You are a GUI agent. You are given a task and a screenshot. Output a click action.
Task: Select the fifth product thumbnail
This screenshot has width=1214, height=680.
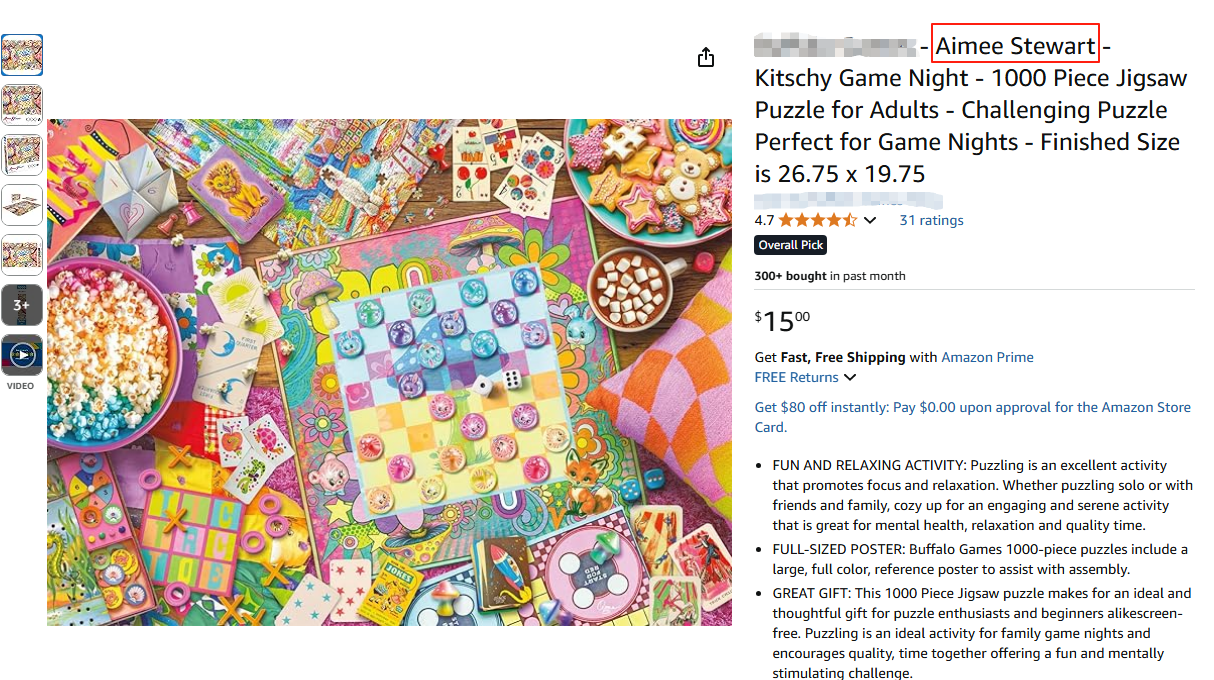coord(22,255)
